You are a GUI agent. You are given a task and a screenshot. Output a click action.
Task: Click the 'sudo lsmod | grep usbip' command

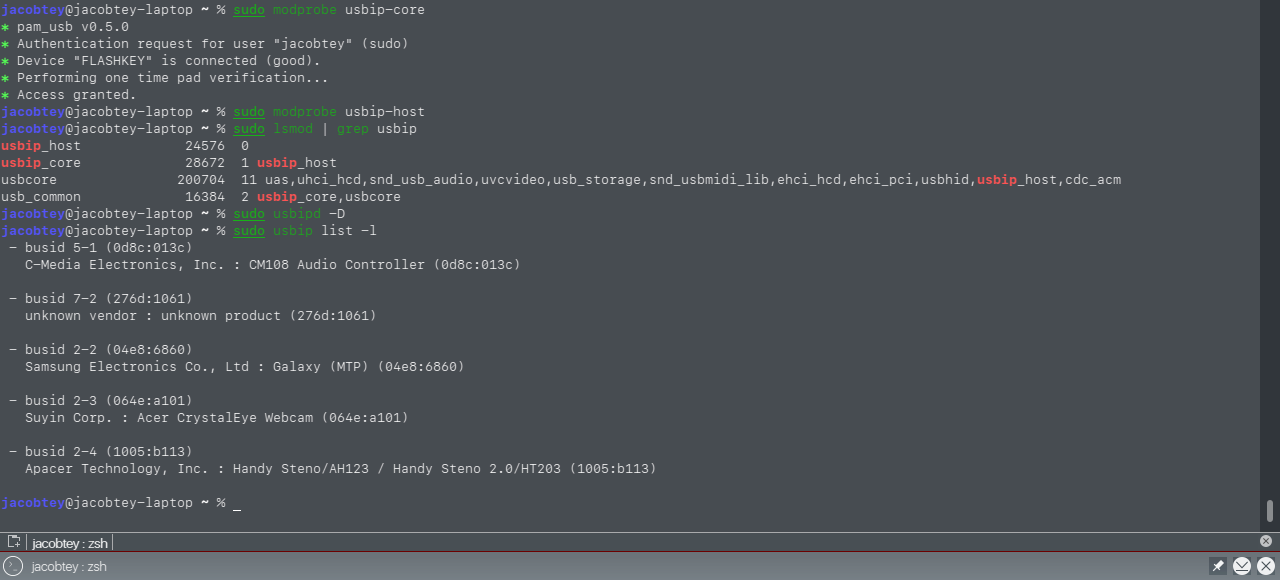(325, 129)
